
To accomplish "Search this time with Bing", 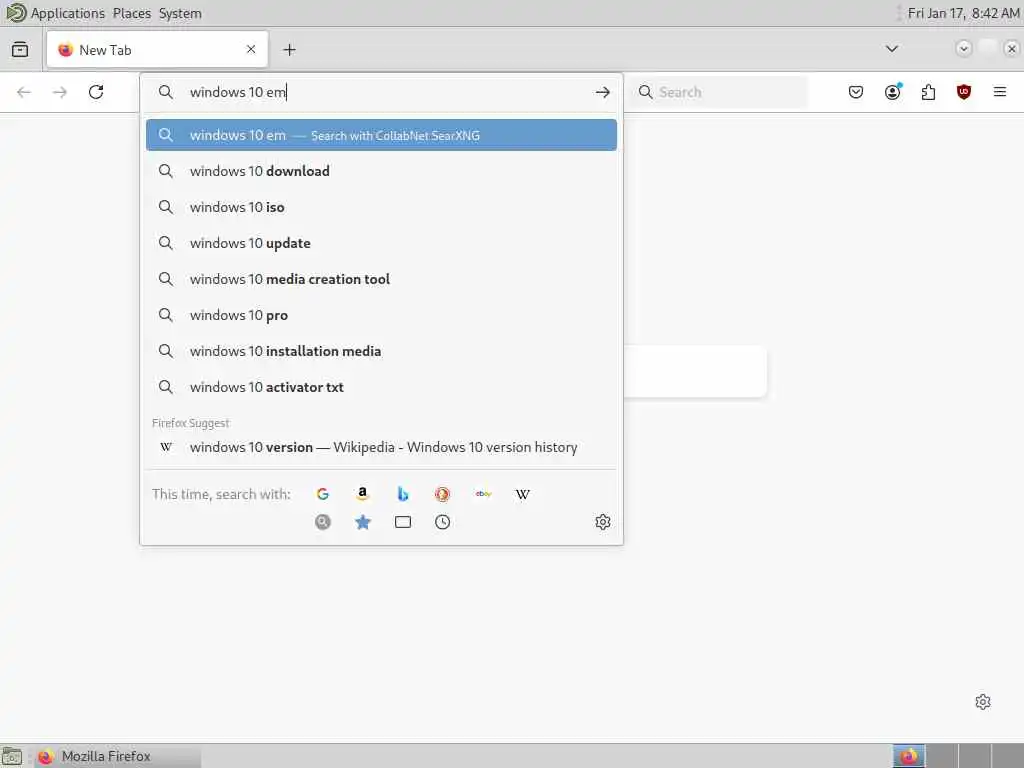I will [403, 494].
